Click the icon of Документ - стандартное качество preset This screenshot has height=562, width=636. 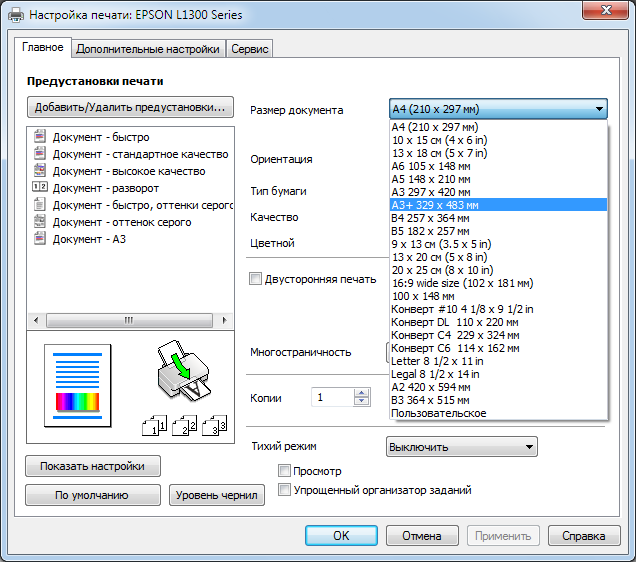[x=39, y=153]
